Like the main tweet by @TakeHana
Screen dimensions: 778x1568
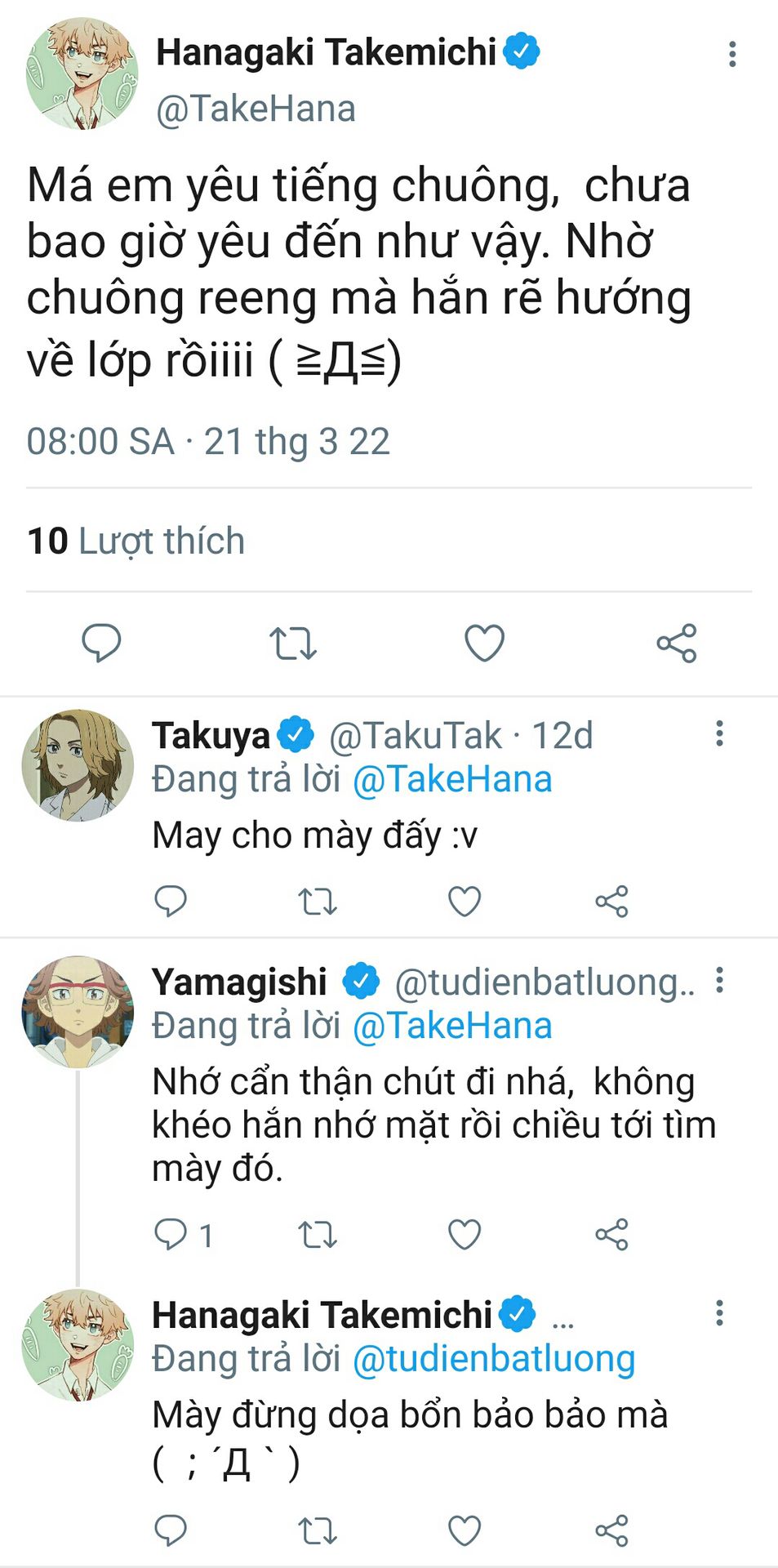pos(484,643)
